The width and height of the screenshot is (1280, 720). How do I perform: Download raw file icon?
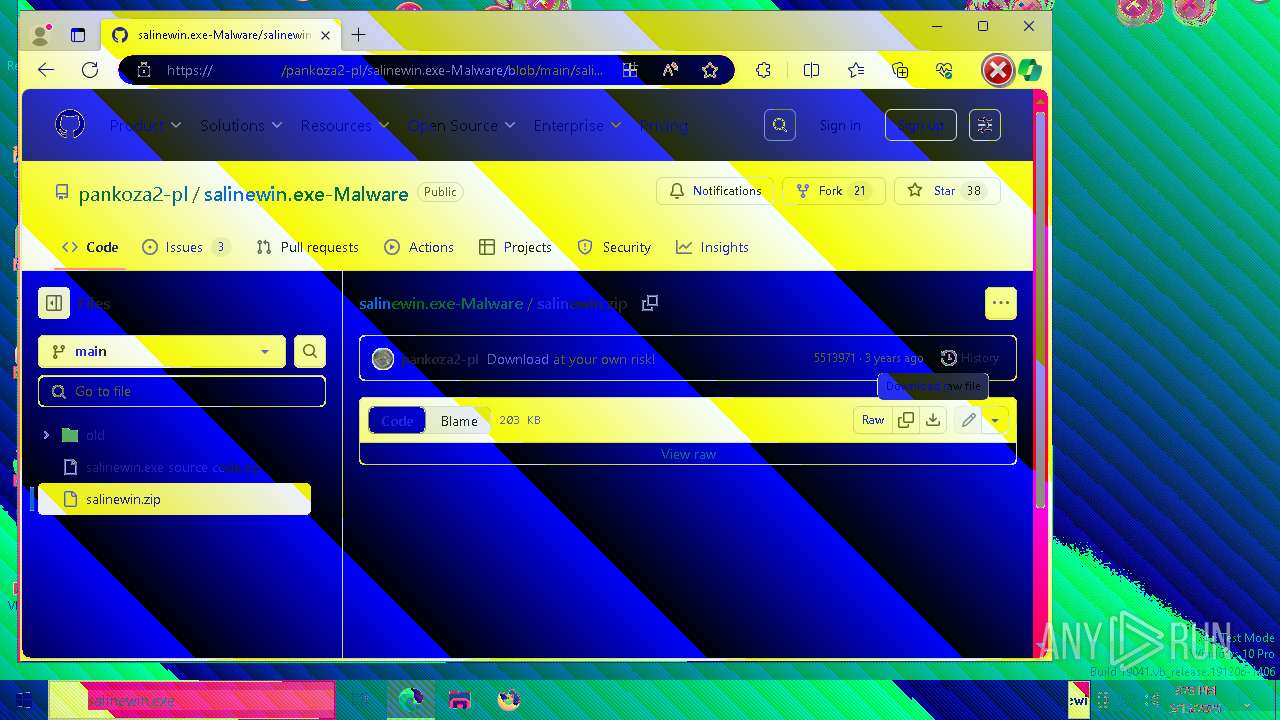933,420
